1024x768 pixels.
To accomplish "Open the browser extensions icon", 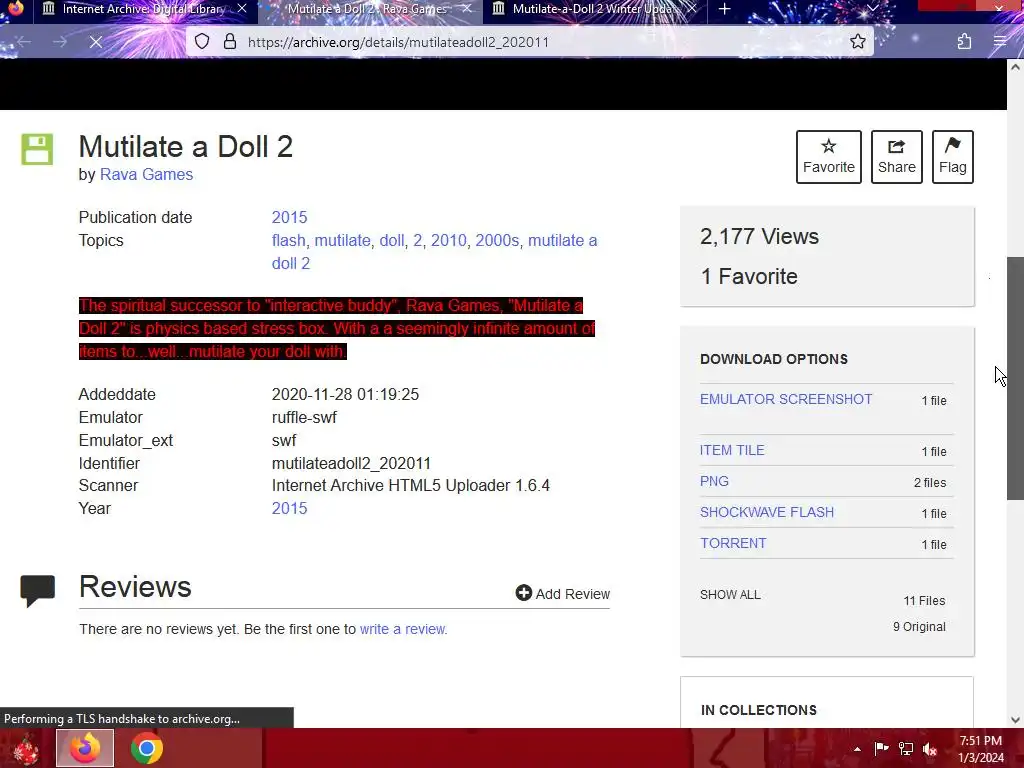I will [x=964, y=42].
